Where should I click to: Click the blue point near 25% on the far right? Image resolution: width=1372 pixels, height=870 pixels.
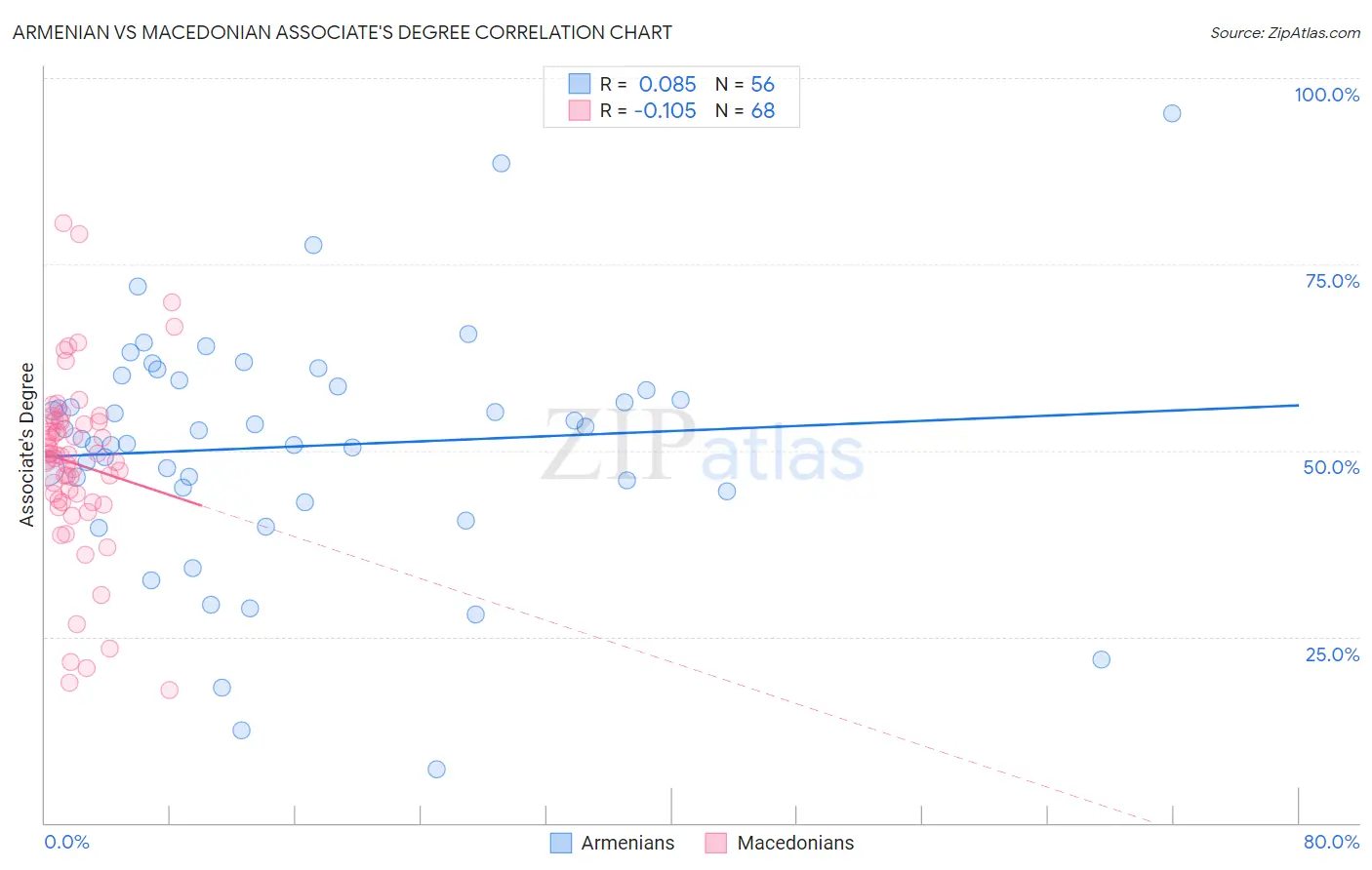[x=1101, y=659]
